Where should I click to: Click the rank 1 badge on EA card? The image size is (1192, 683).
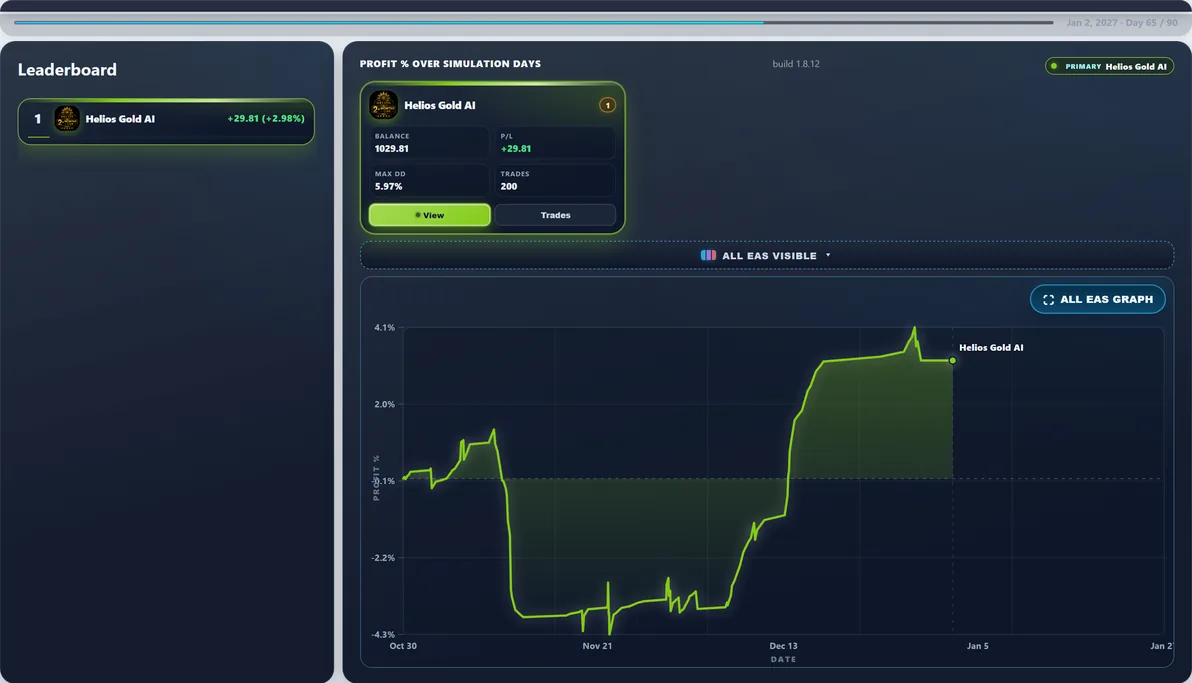(607, 105)
